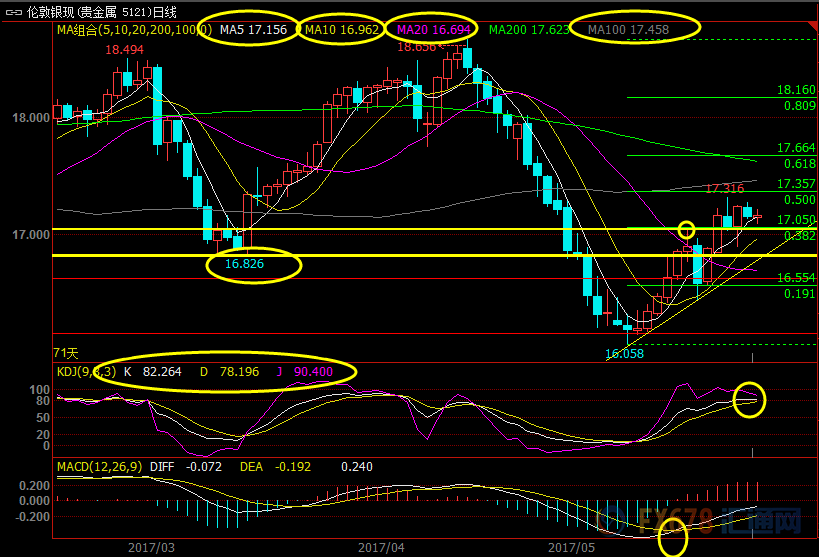Screen dimensions: 819x557
Task: Click the 16.058 lowest price label
Action: (x=624, y=354)
